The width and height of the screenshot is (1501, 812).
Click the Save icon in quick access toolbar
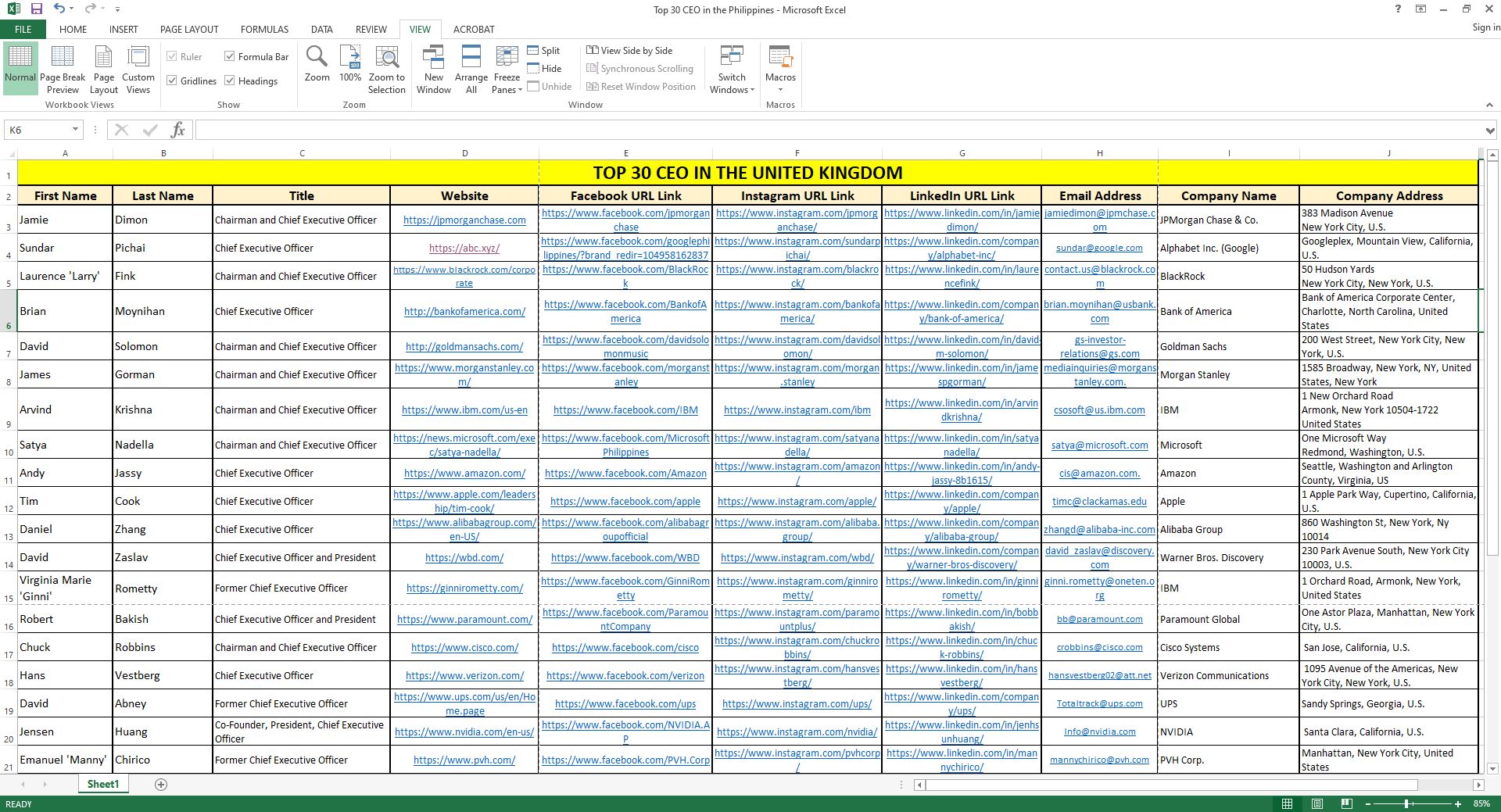[x=37, y=9]
